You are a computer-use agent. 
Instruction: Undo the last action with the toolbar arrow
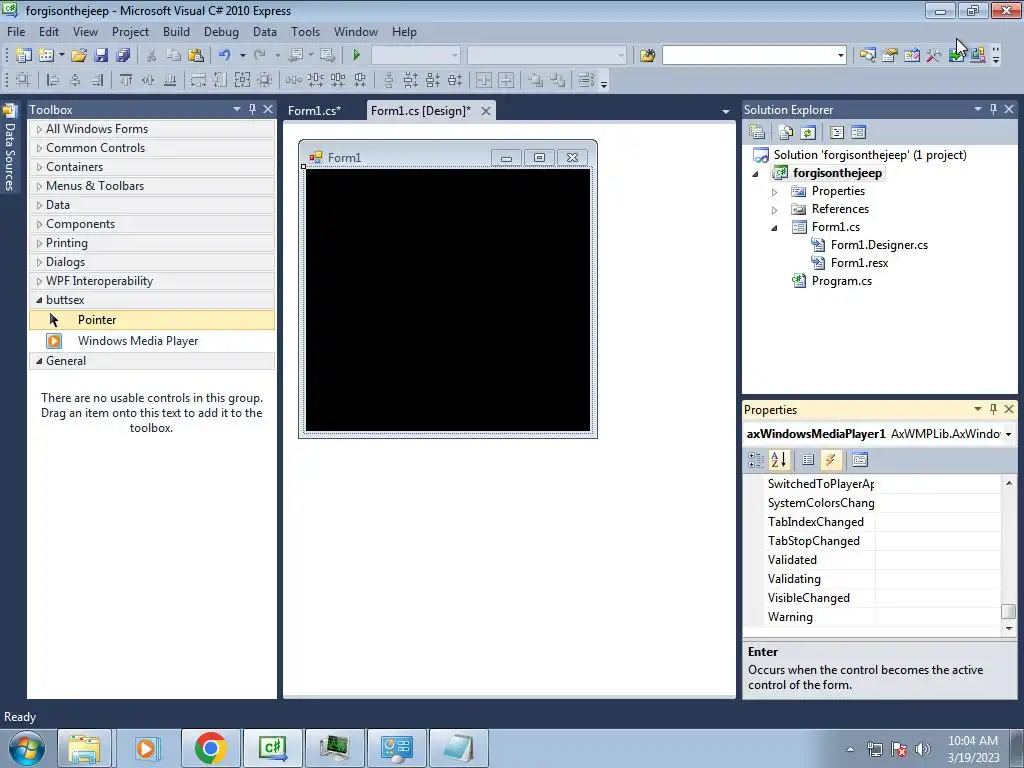(225, 56)
